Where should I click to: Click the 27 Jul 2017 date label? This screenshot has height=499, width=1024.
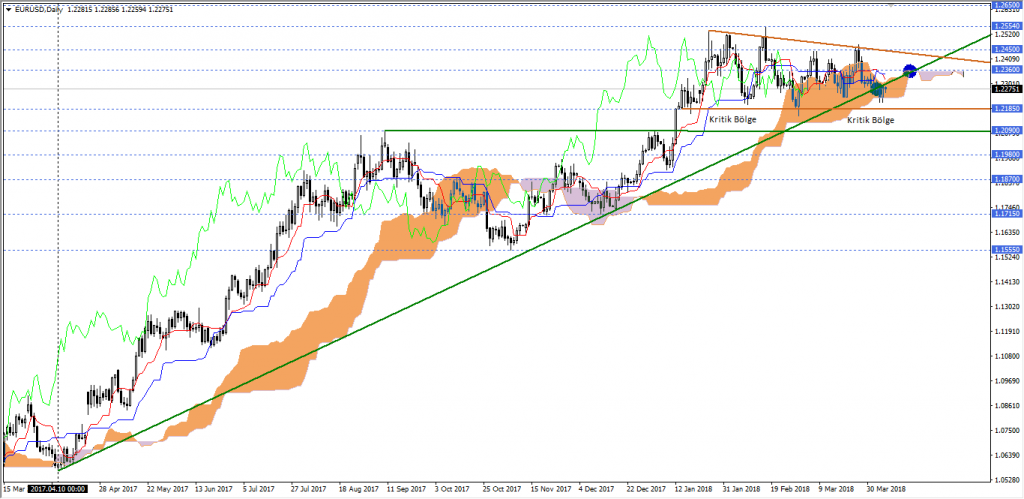pyautogui.click(x=308, y=489)
